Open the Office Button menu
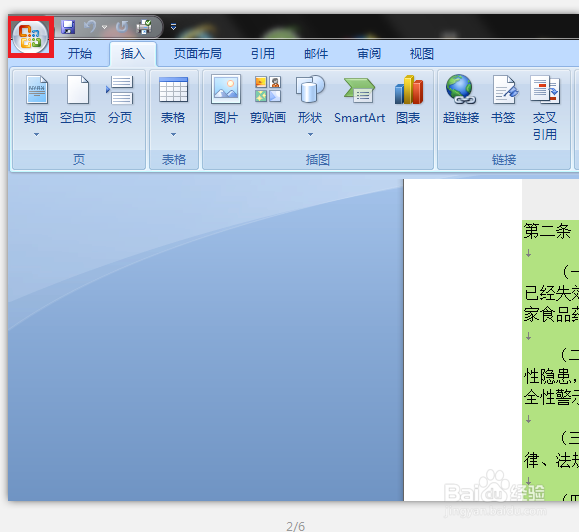The width and height of the screenshot is (579, 532). coord(30,37)
